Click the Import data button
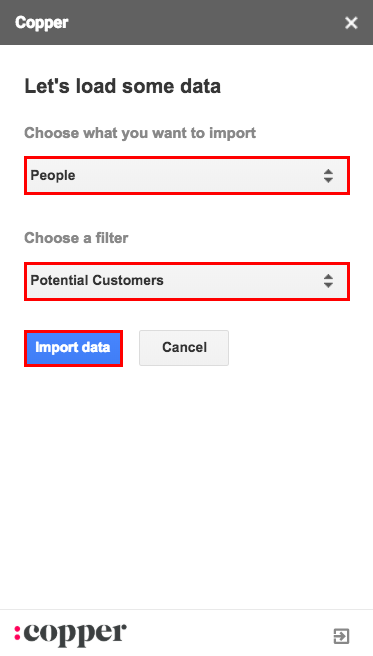 click(73, 348)
